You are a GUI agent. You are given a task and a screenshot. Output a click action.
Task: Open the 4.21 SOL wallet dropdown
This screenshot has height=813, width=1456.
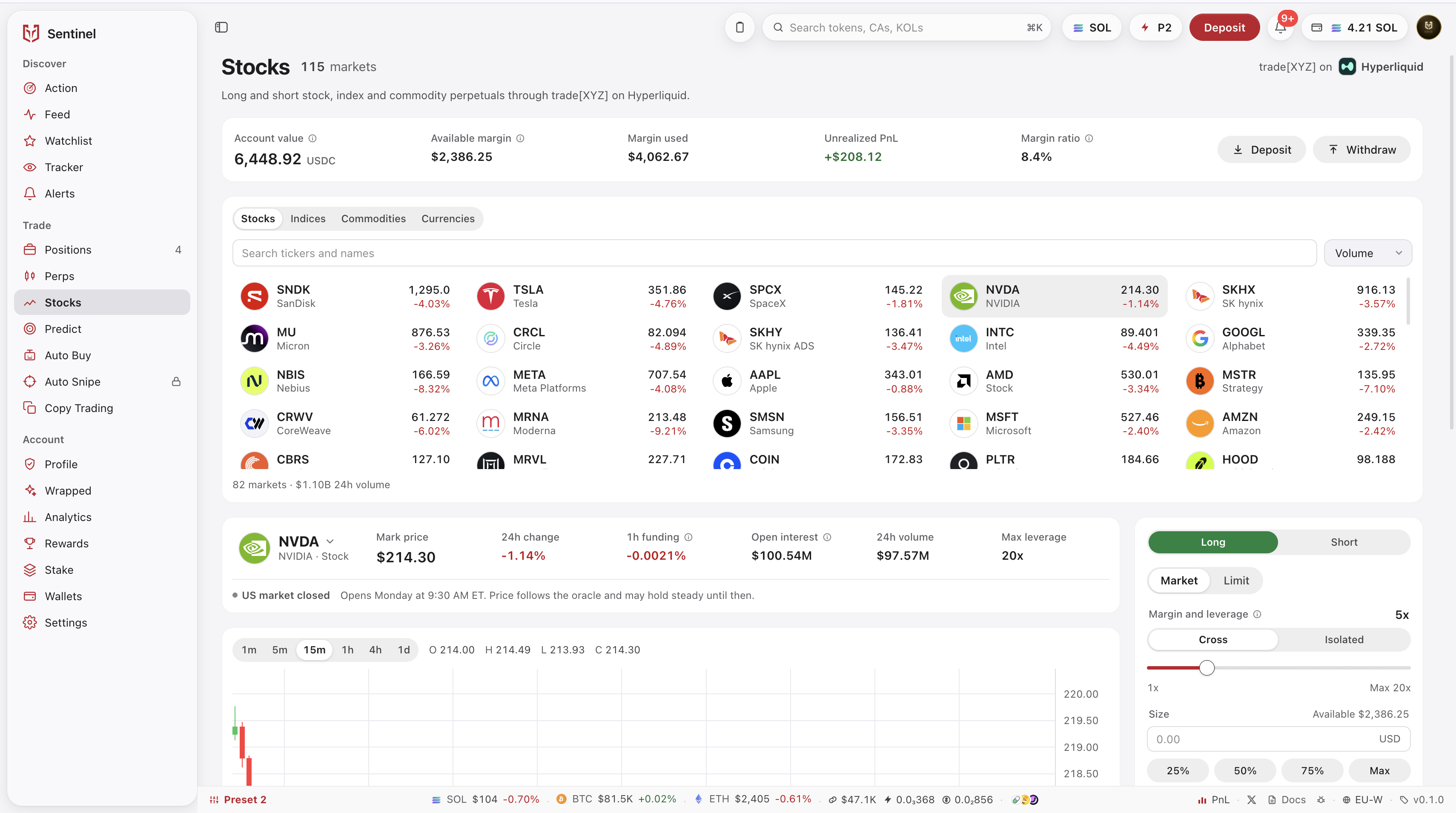point(1354,27)
